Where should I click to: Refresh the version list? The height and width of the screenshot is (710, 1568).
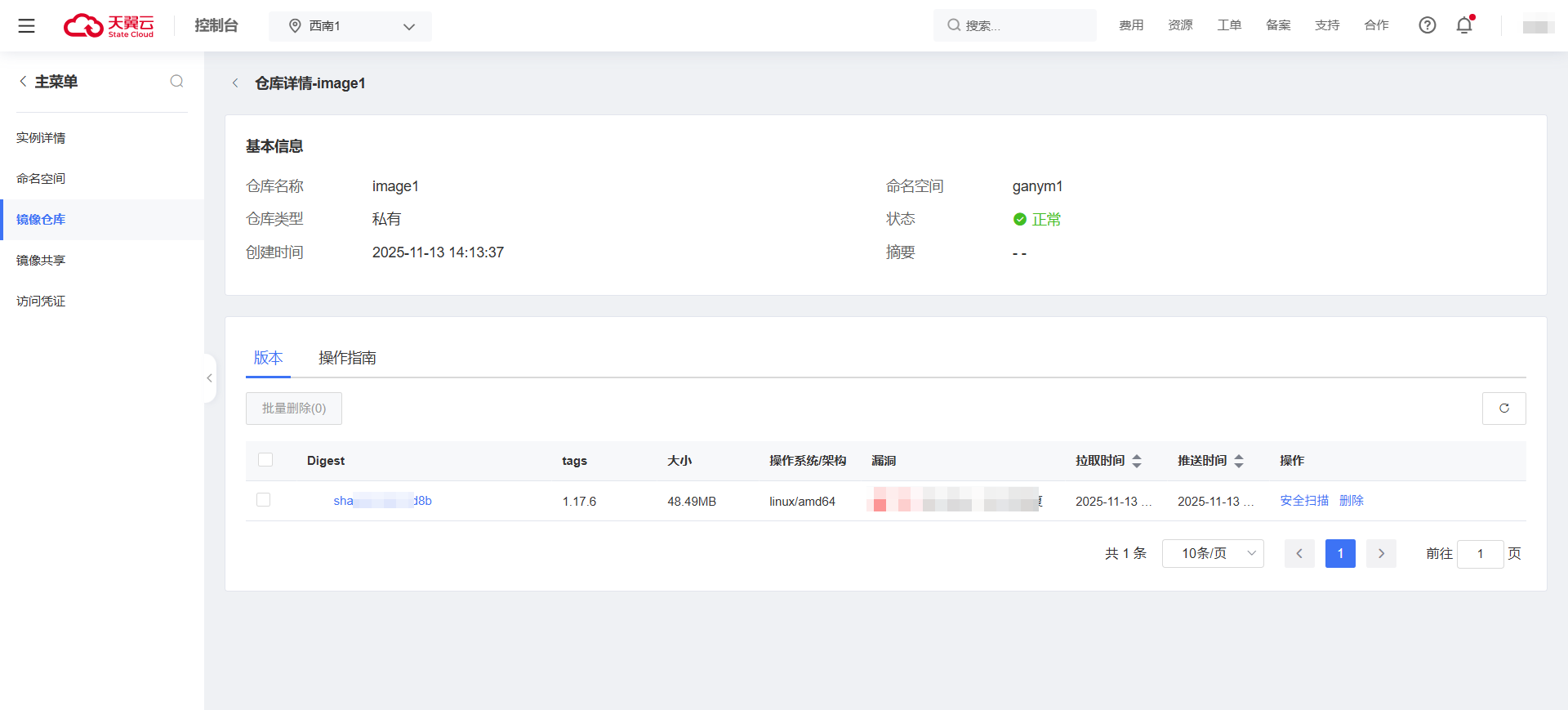[x=1503, y=409]
